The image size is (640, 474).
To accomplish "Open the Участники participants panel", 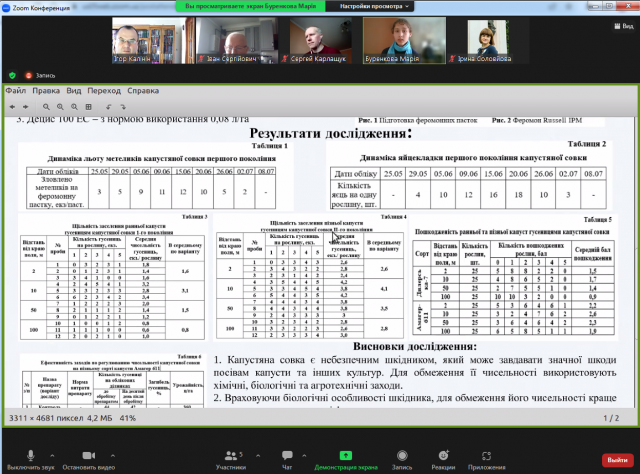I will (x=231, y=460).
